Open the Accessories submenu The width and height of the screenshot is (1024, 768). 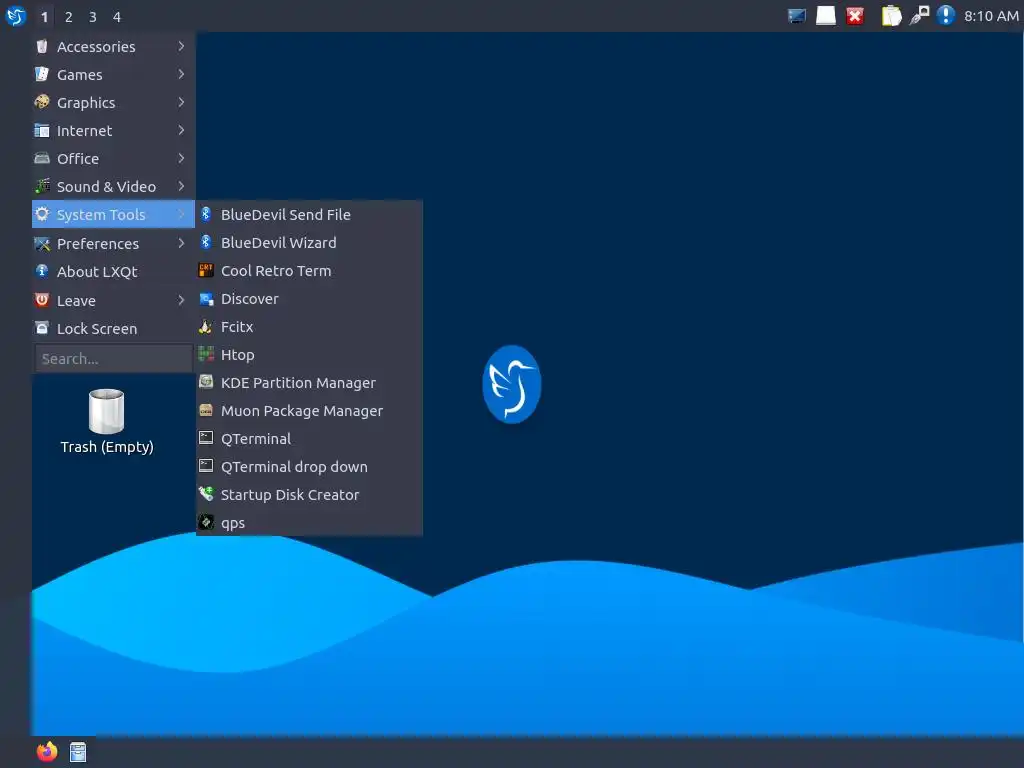coord(113,46)
